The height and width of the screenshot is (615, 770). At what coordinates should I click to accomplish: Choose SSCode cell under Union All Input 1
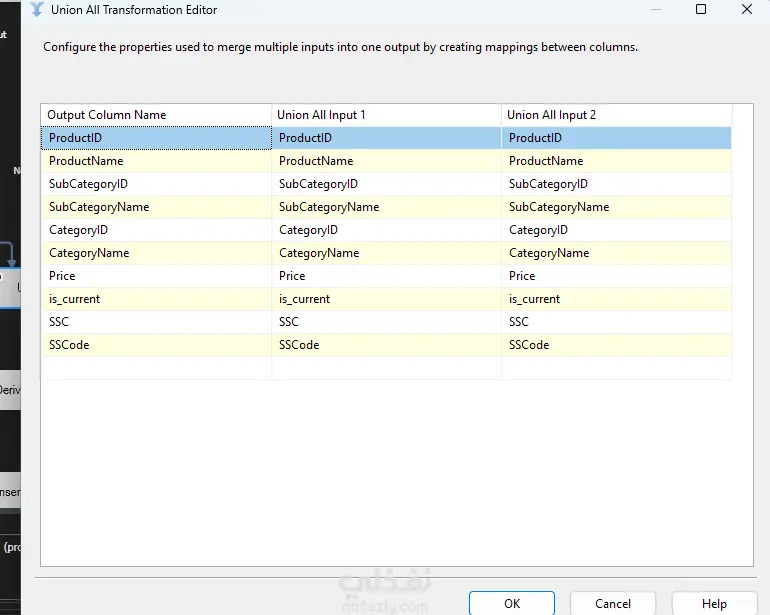click(386, 345)
